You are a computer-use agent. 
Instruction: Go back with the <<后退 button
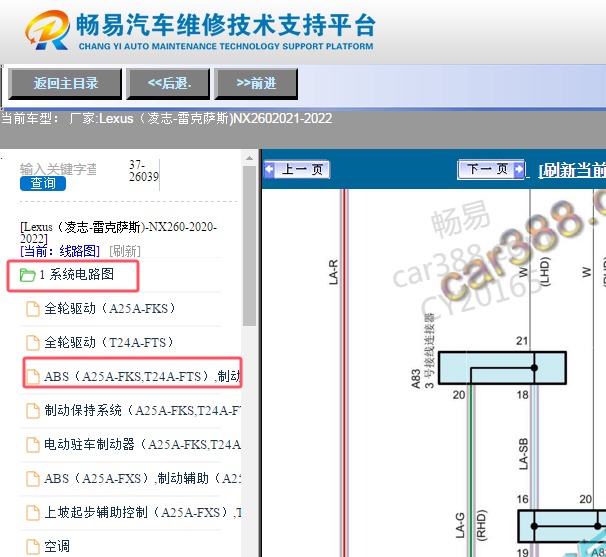coord(169,84)
